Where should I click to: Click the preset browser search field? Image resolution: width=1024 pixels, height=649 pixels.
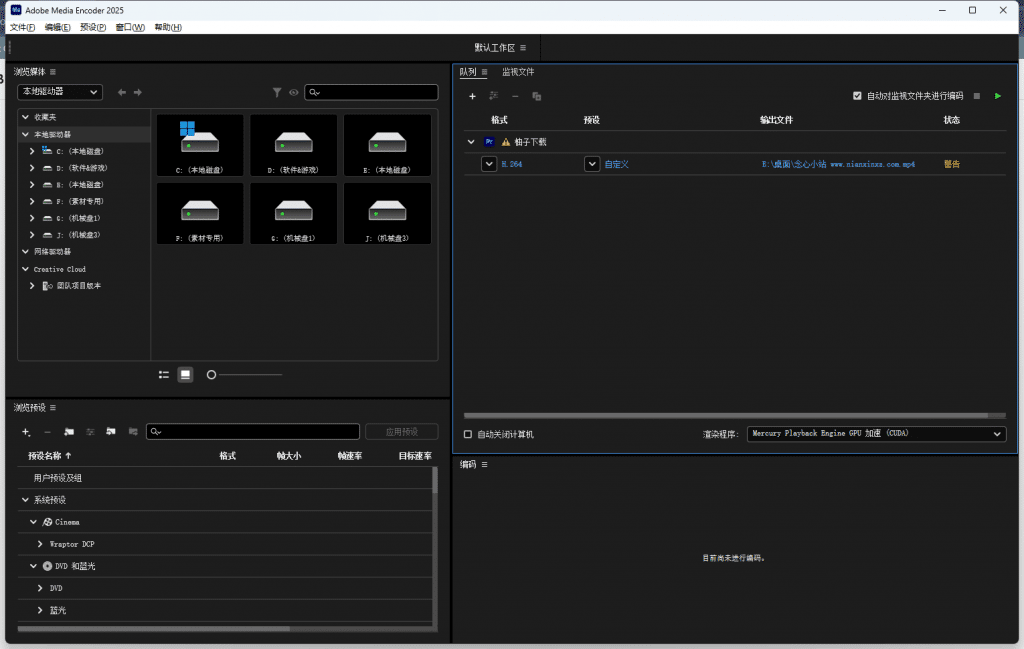[253, 432]
